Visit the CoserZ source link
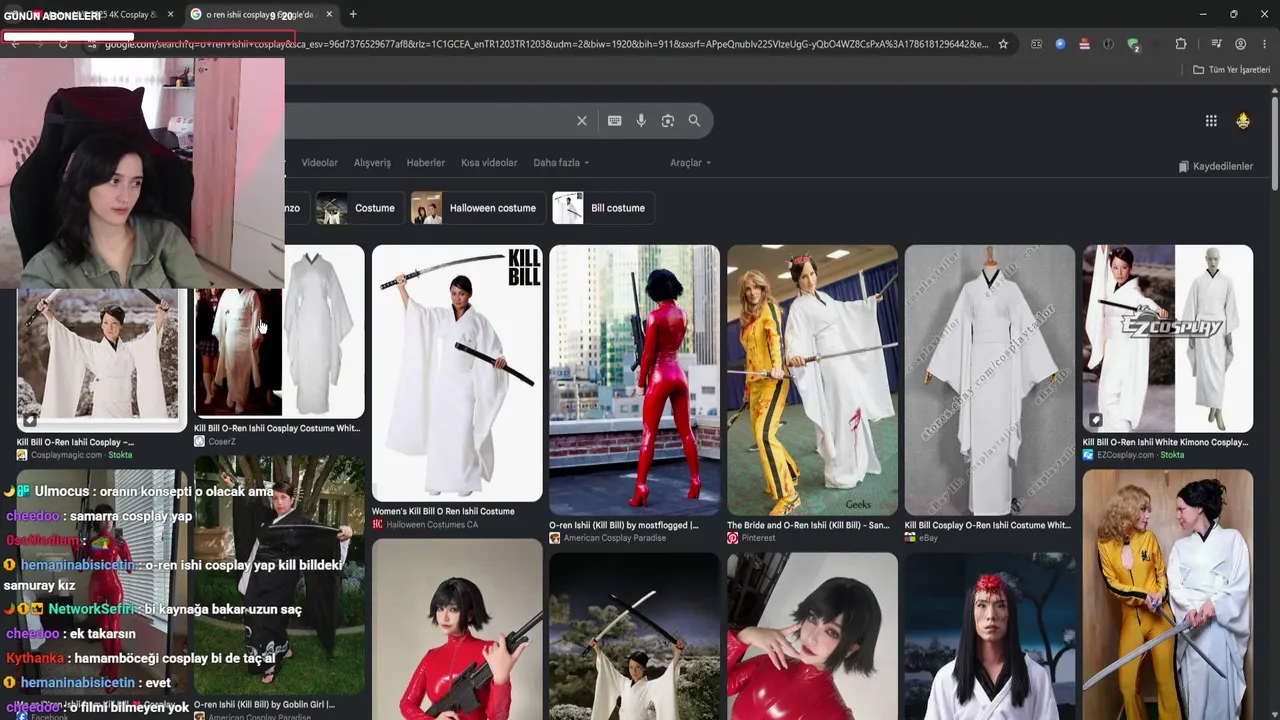 pos(215,441)
